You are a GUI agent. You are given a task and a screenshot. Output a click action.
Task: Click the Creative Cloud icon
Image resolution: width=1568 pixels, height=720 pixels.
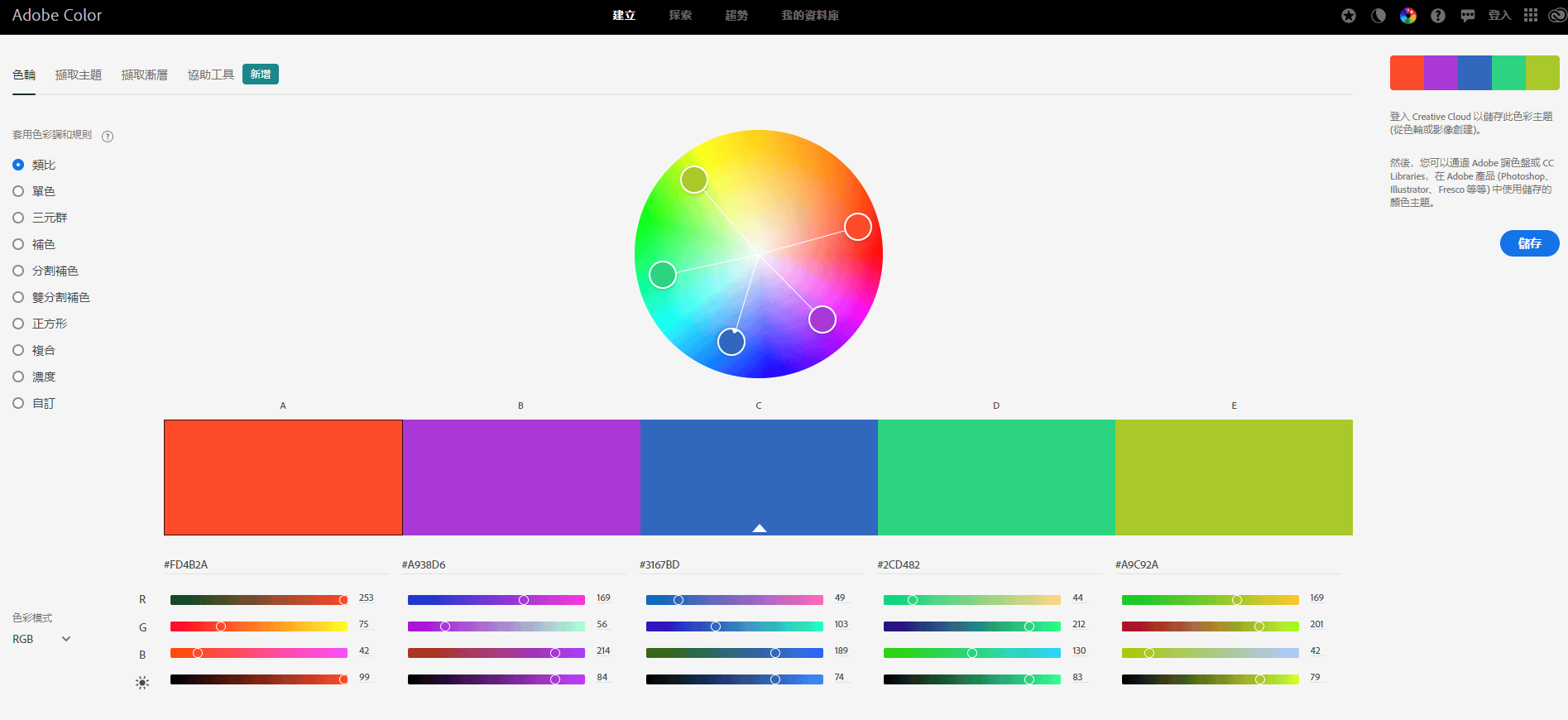(1557, 16)
